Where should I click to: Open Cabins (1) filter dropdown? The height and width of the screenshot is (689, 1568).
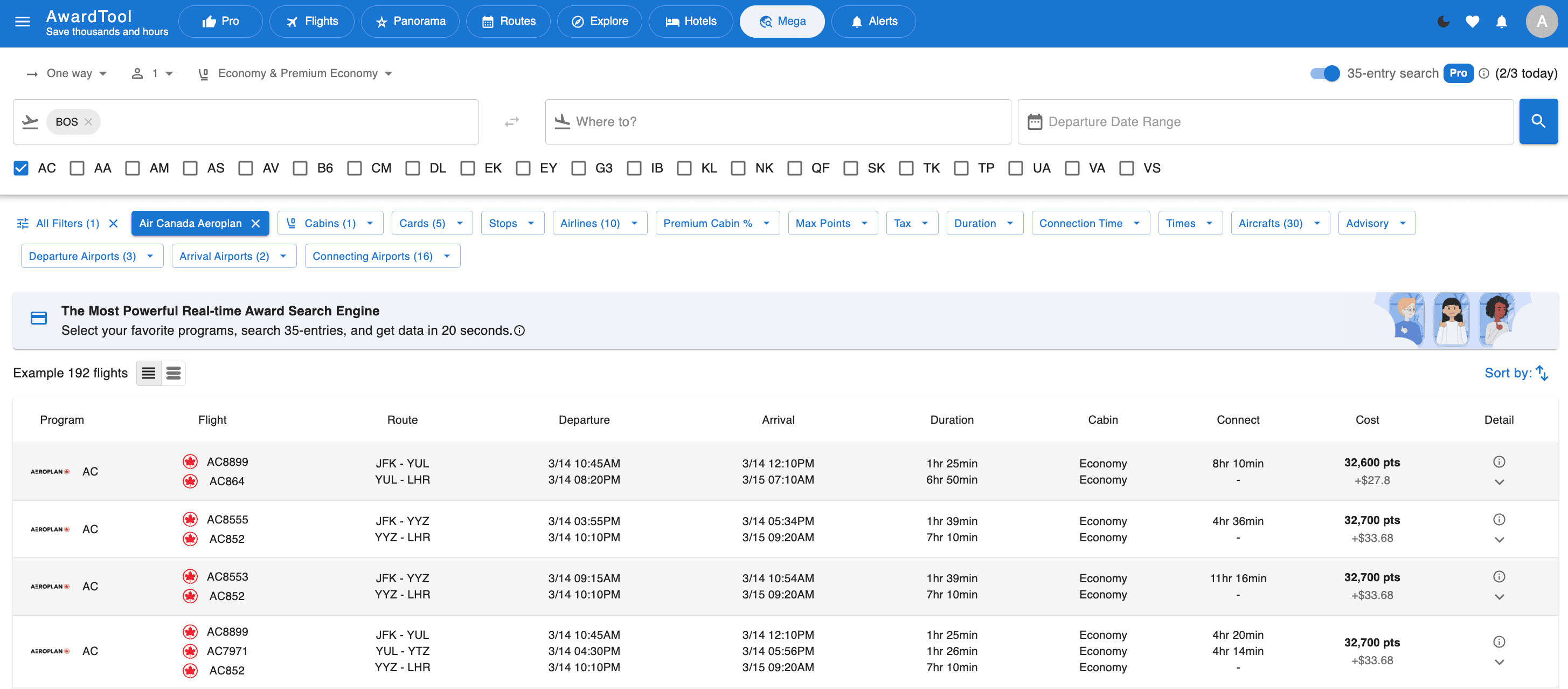[x=330, y=224]
